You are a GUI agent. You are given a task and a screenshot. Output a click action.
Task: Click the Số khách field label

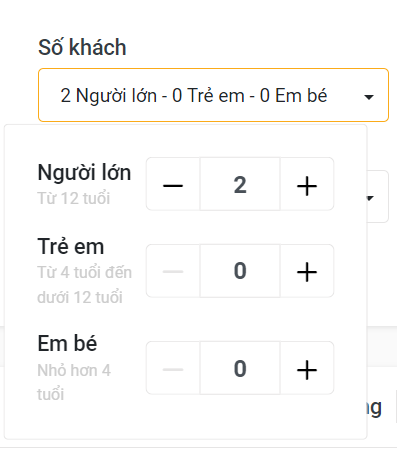82,47
